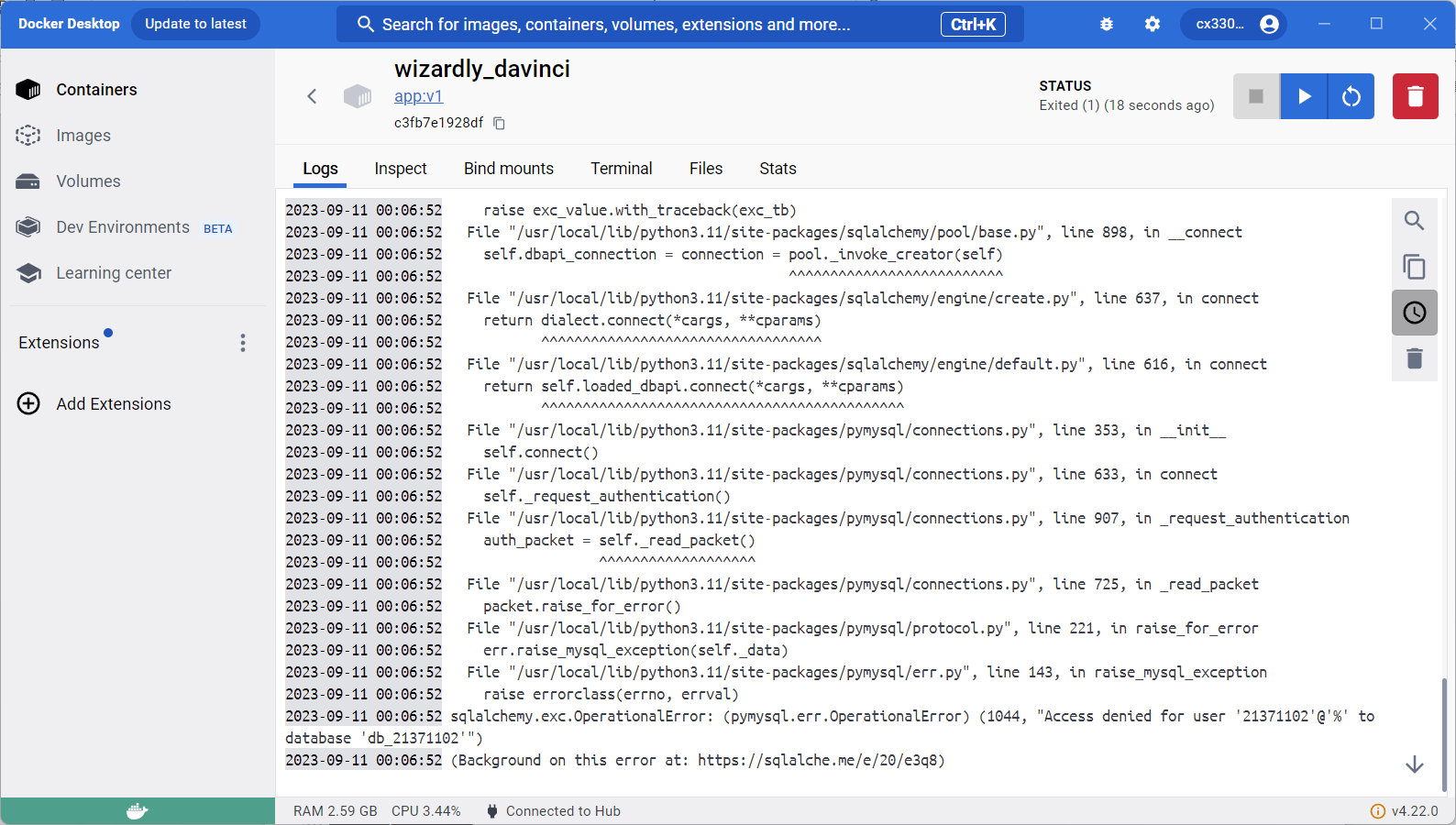Click the BETA badge
The image size is (1456, 825).
click(x=218, y=229)
